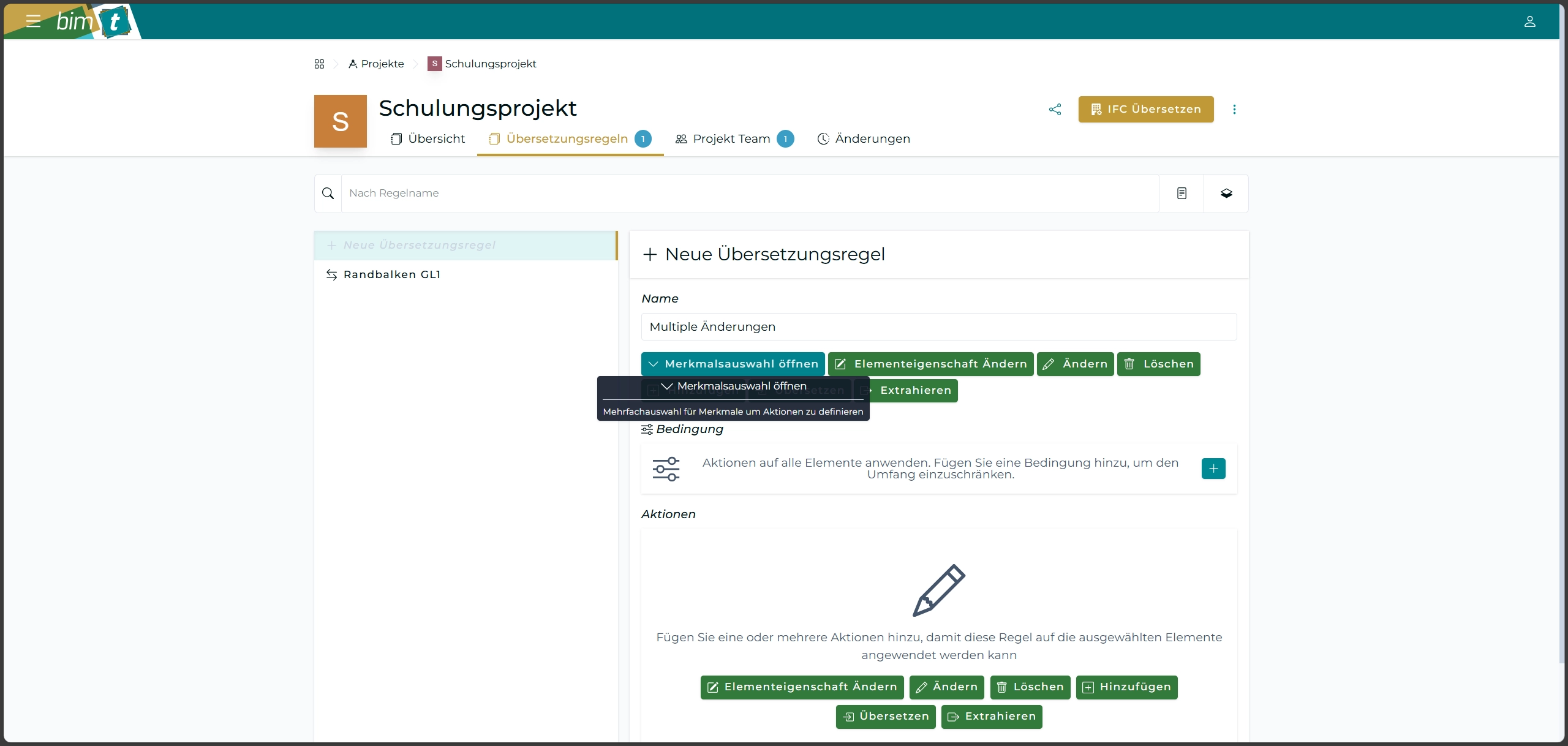Click the IFC Übersetzen button
This screenshot has width=1568, height=746.
(1145, 110)
